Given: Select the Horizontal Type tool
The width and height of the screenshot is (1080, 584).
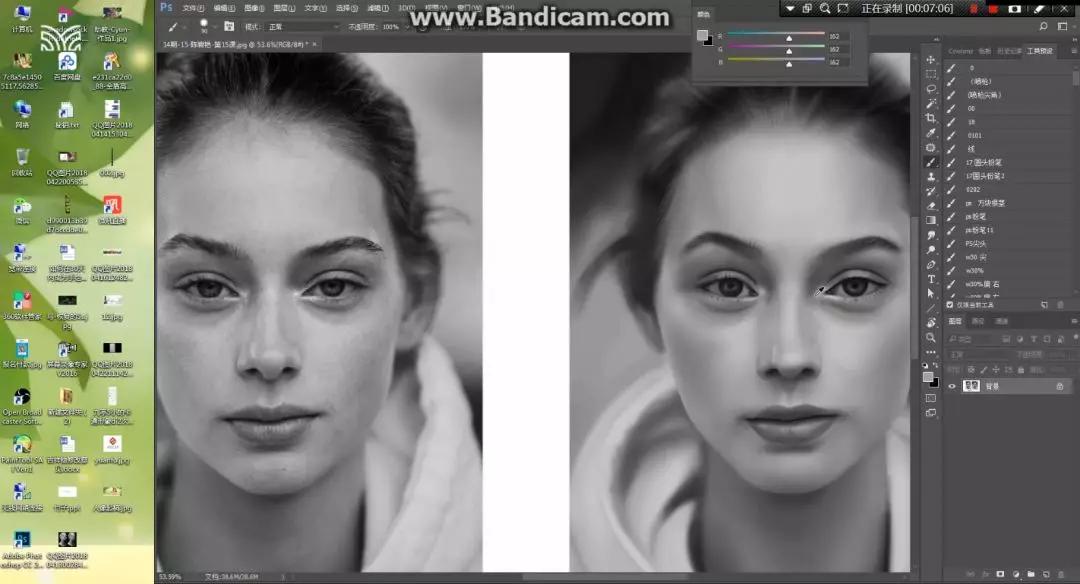Looking at the screenshot, I should coord(931,279).
